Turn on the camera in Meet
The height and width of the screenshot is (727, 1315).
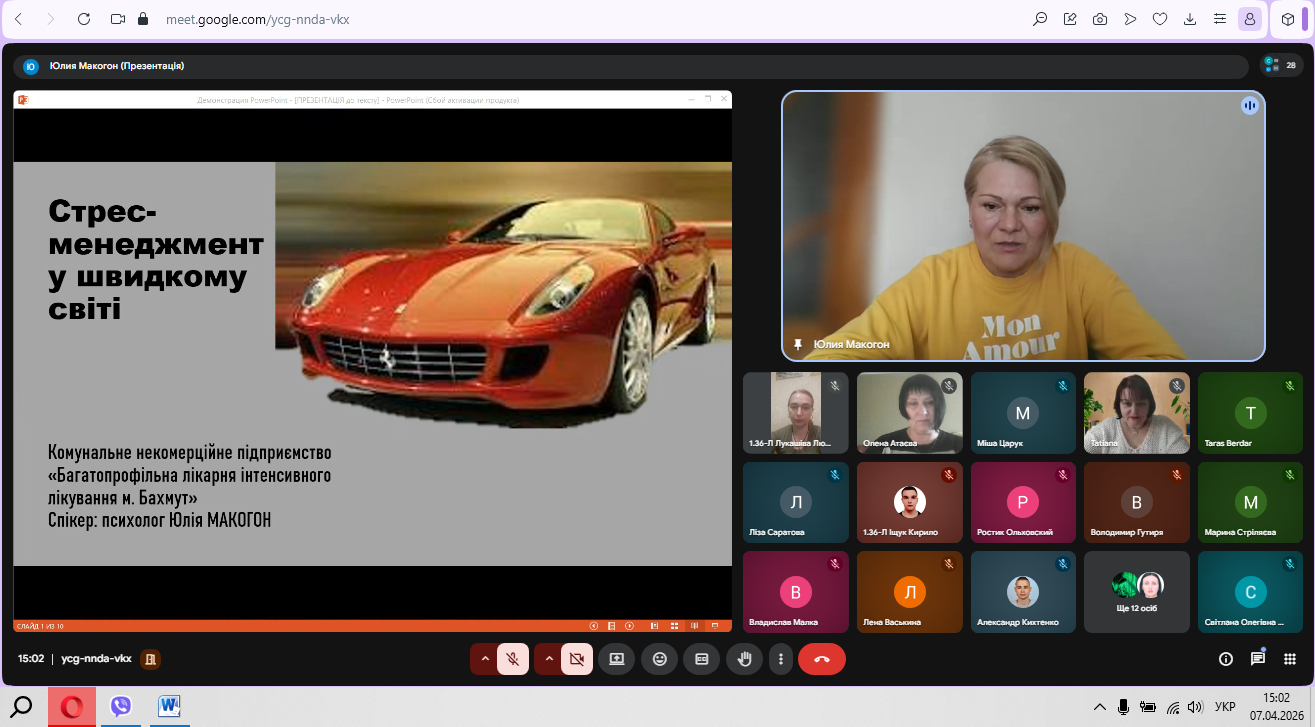point(576,659)
